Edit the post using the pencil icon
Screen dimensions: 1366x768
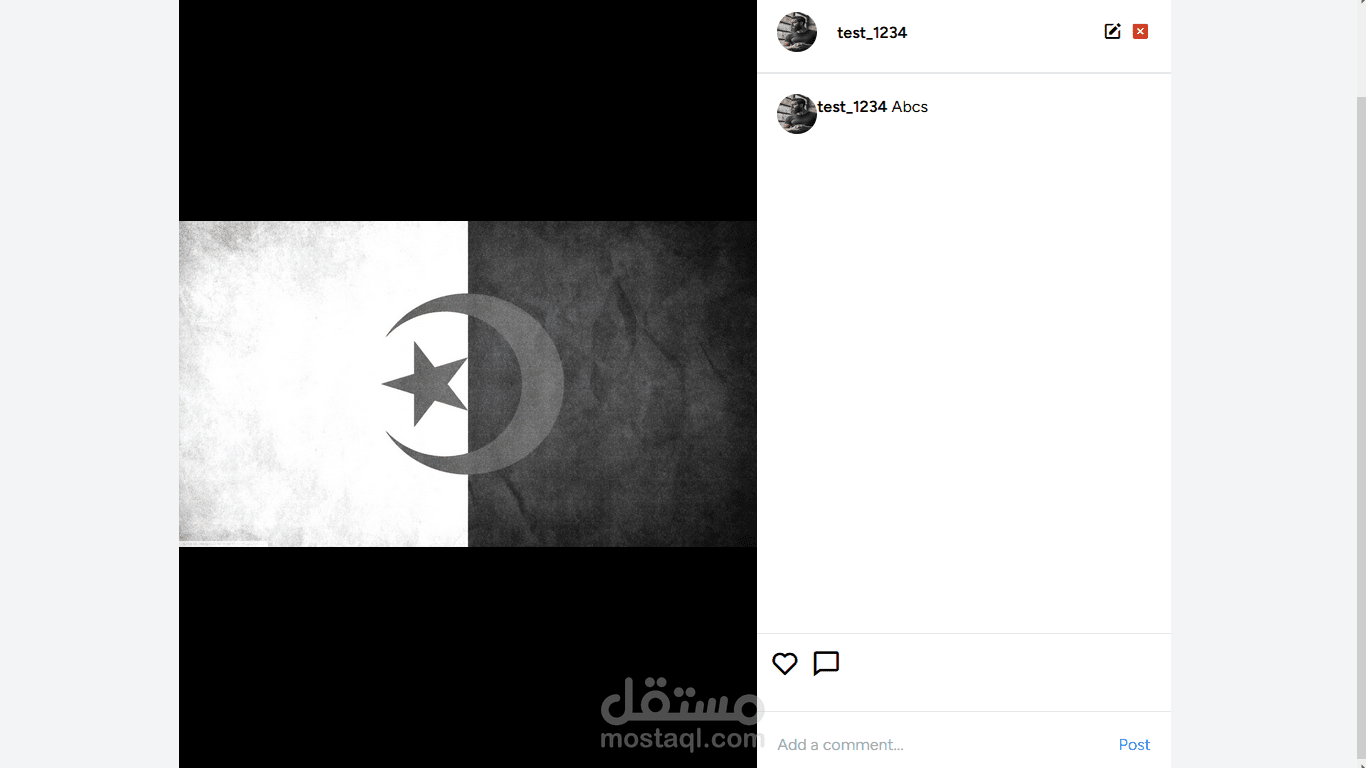tap(1112, 31)
